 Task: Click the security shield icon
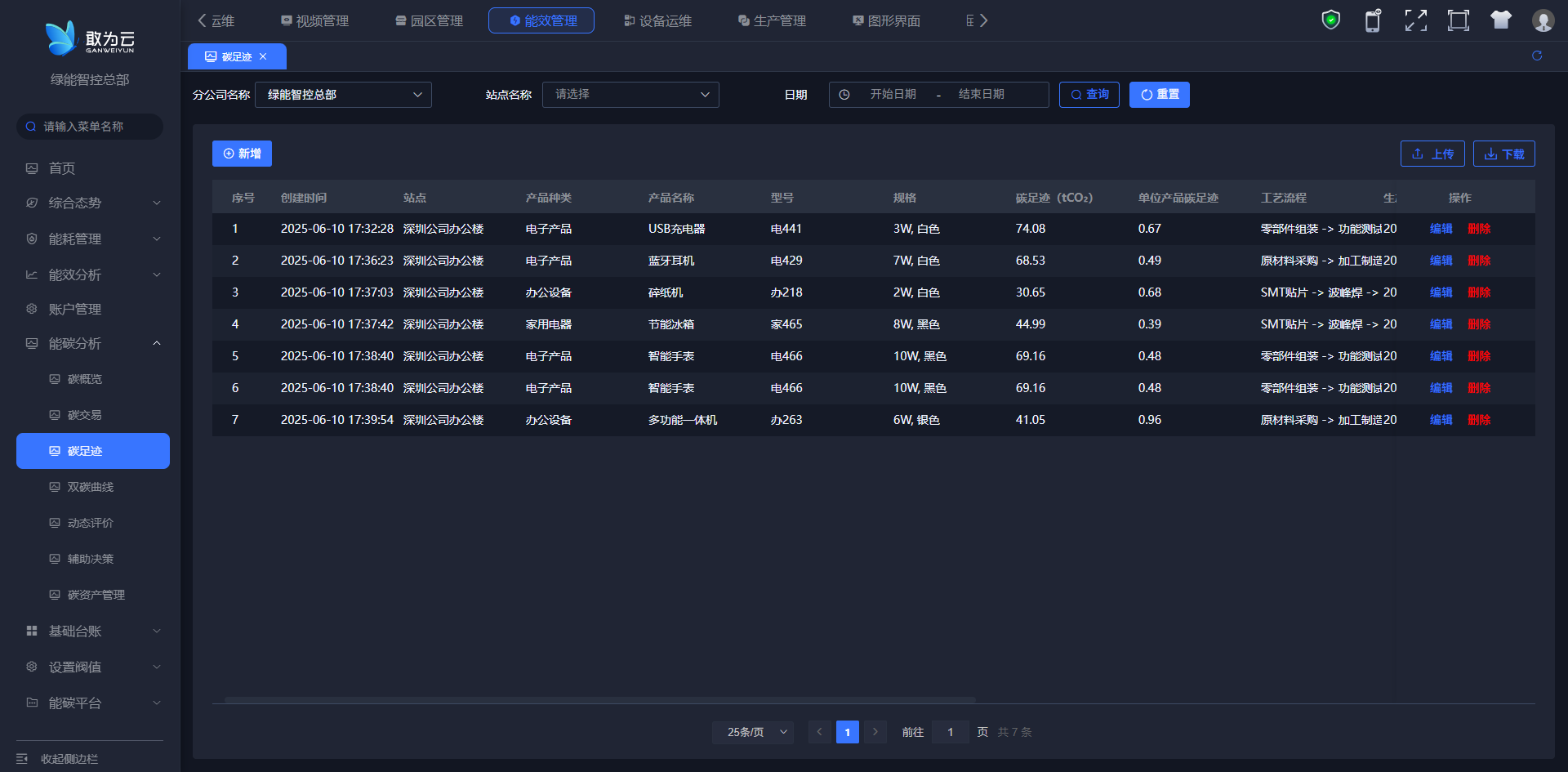1330,20
